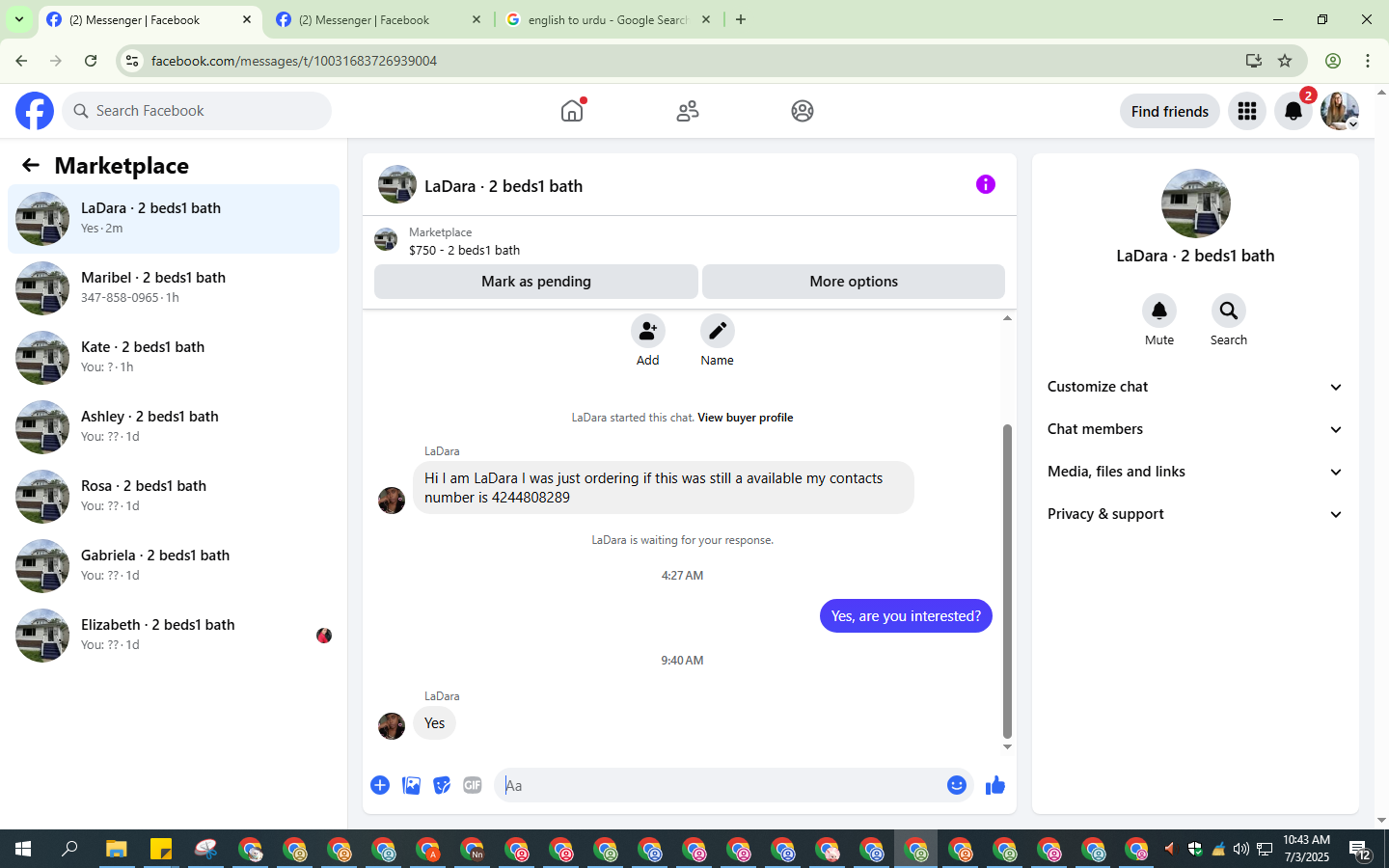Click the Add people icon
Viewport: 1389px width, 868px height.
tap(648, 331)
